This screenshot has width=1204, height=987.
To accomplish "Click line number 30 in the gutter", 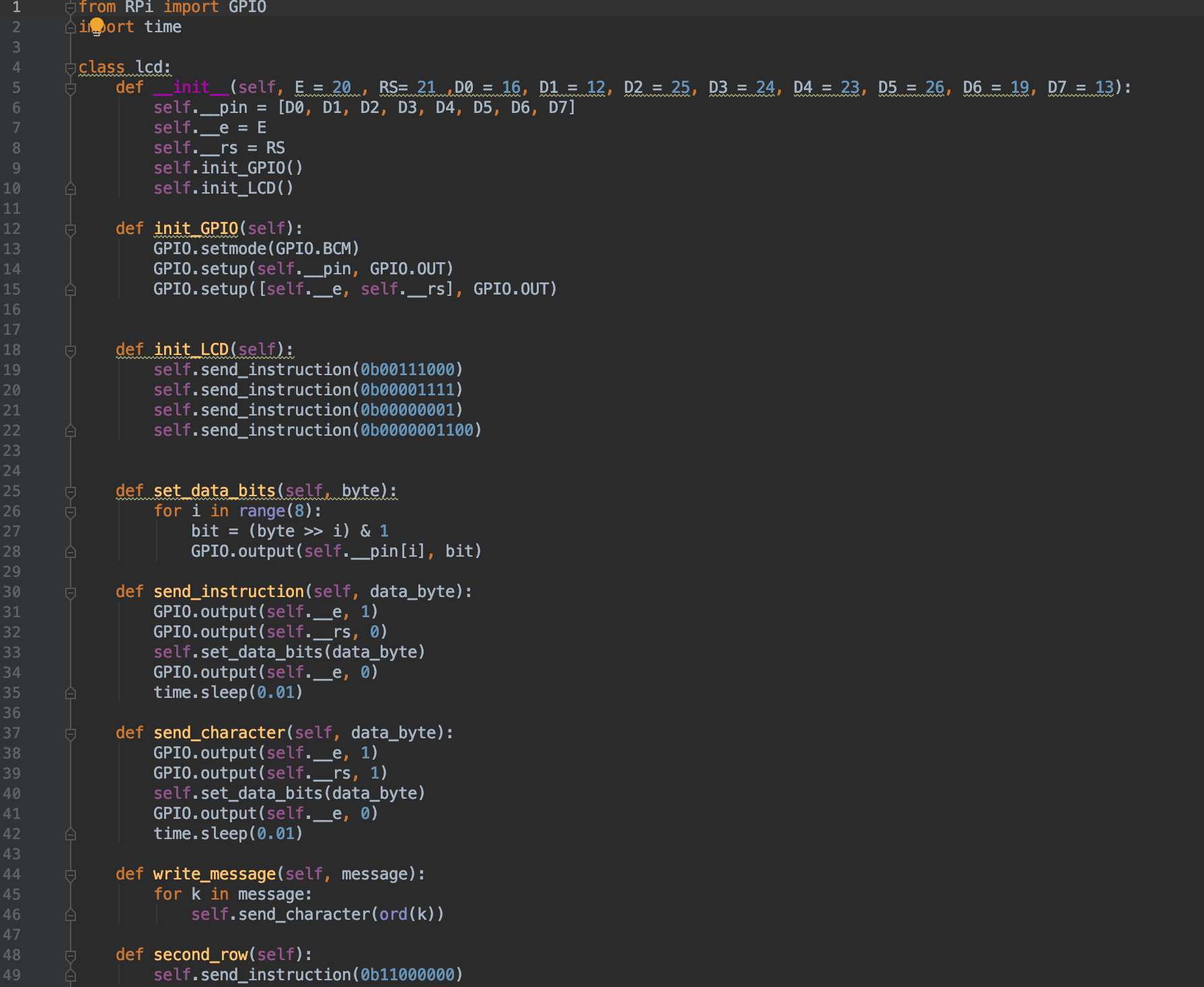I will [12, 592].
